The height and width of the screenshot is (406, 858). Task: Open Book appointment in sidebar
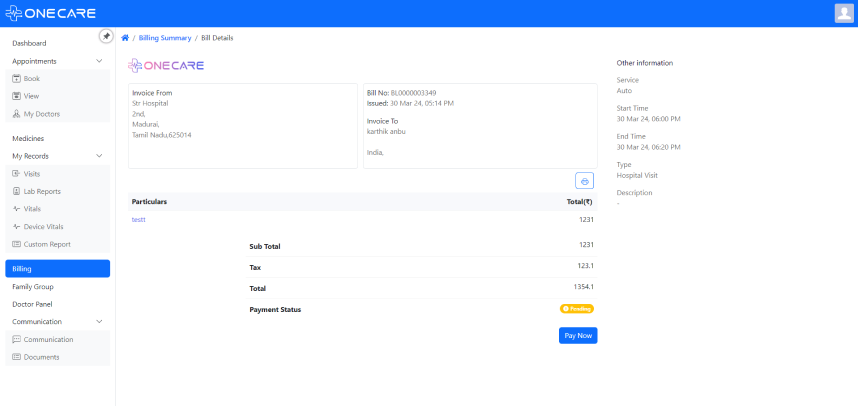pos(32,78)
